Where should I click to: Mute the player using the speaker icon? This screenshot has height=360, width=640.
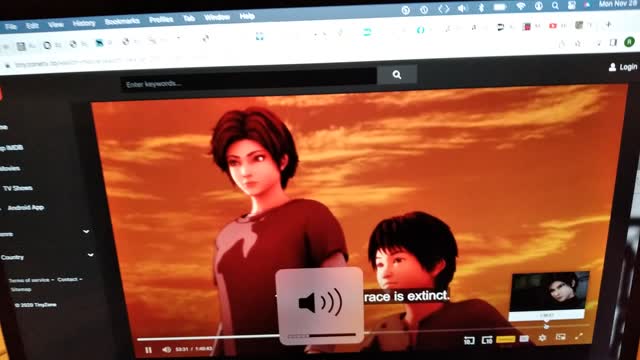167,349
